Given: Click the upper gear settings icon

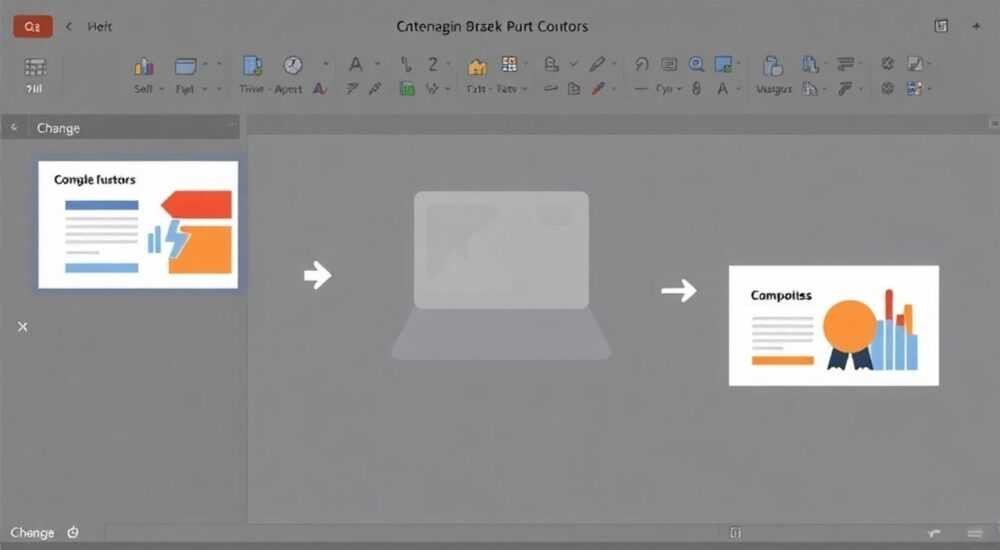Looking at the screenshot, I should point(887,64).
